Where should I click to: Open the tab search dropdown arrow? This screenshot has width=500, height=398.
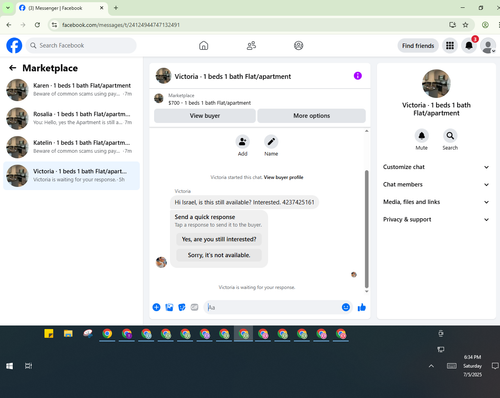click(8, 8)
